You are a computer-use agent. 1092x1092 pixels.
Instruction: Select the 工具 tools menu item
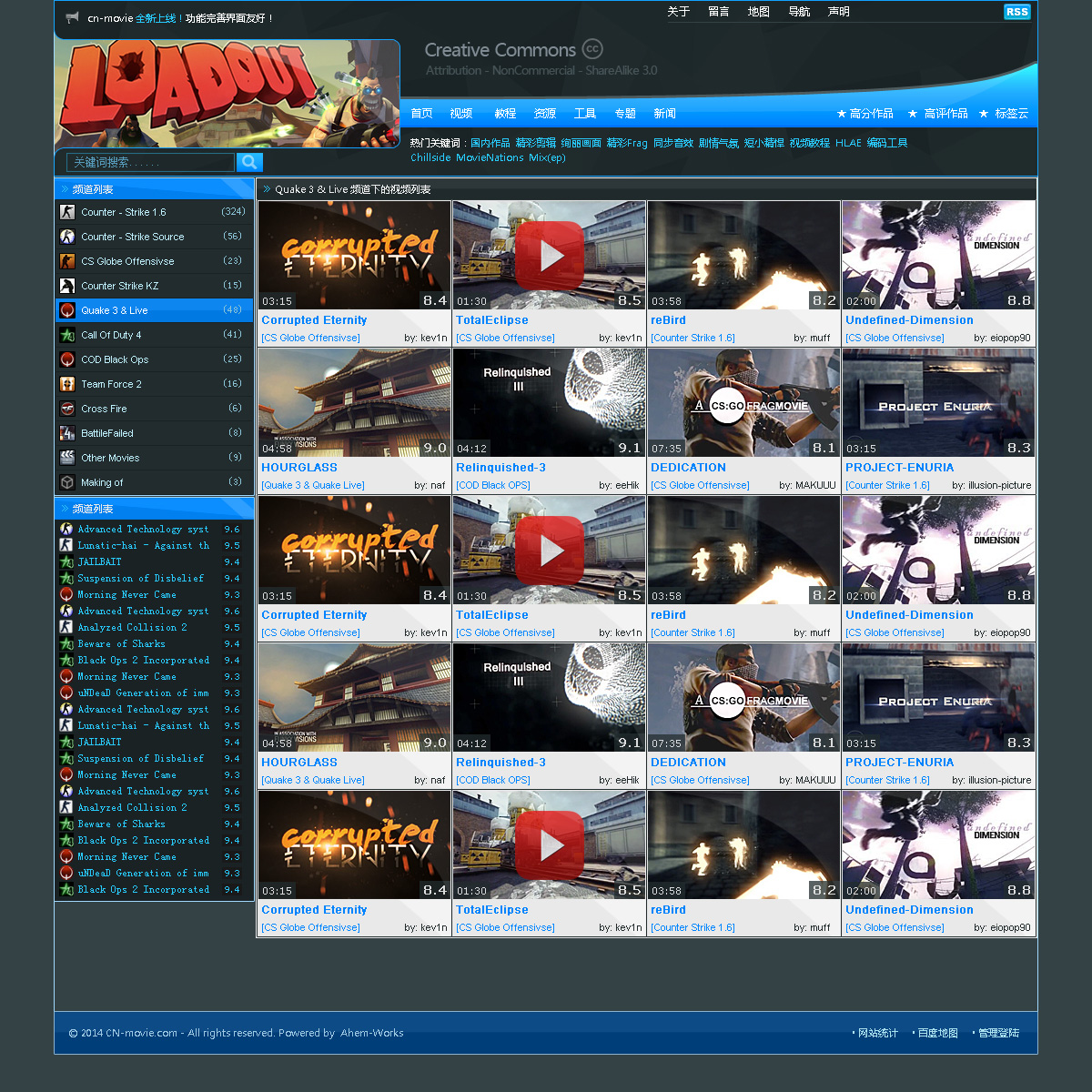tap(585, 114)
